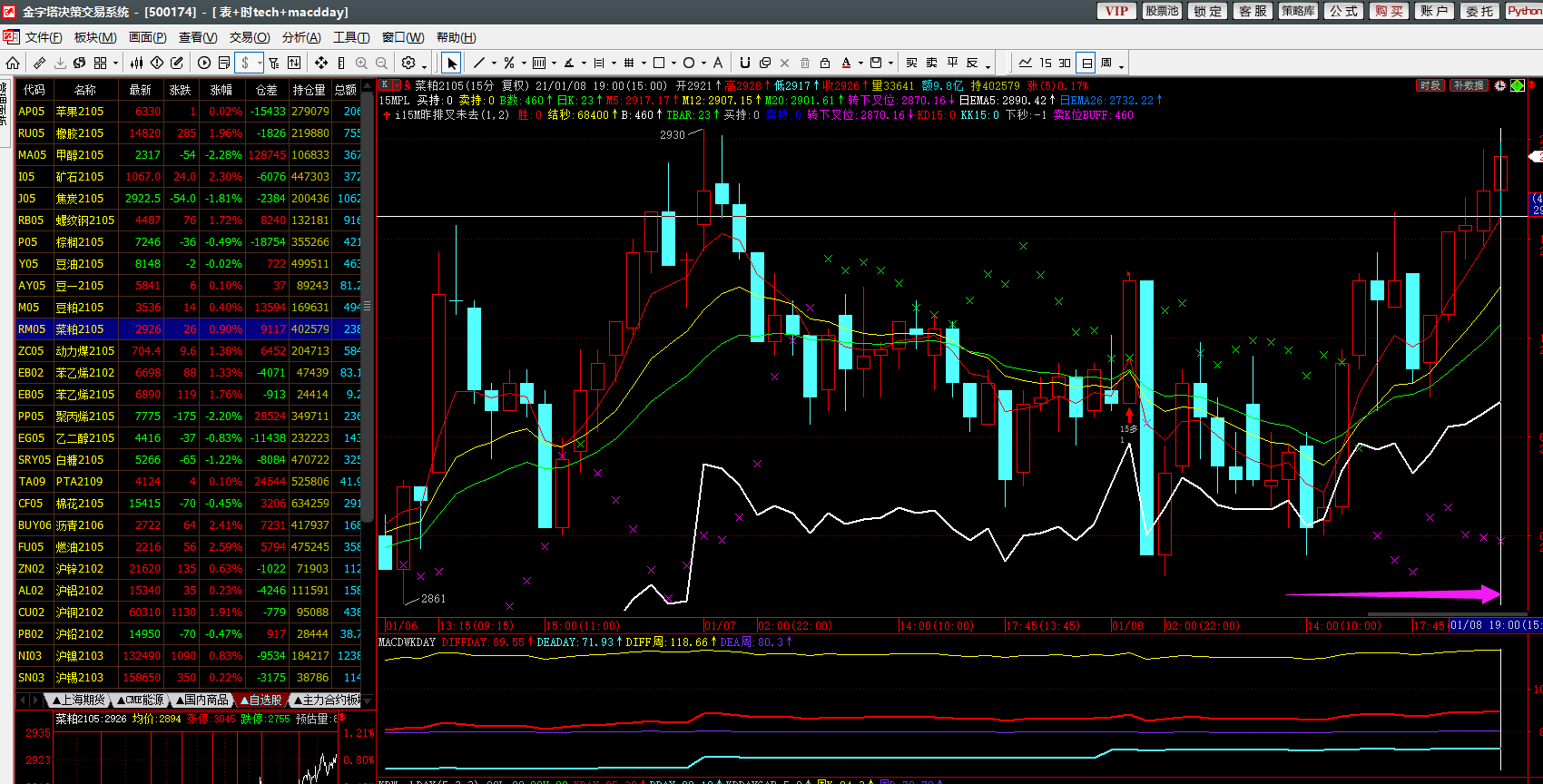The height and width of the screenshot is (784, 1543).
Task: Click the VIP button
Action: (1116, 11)
